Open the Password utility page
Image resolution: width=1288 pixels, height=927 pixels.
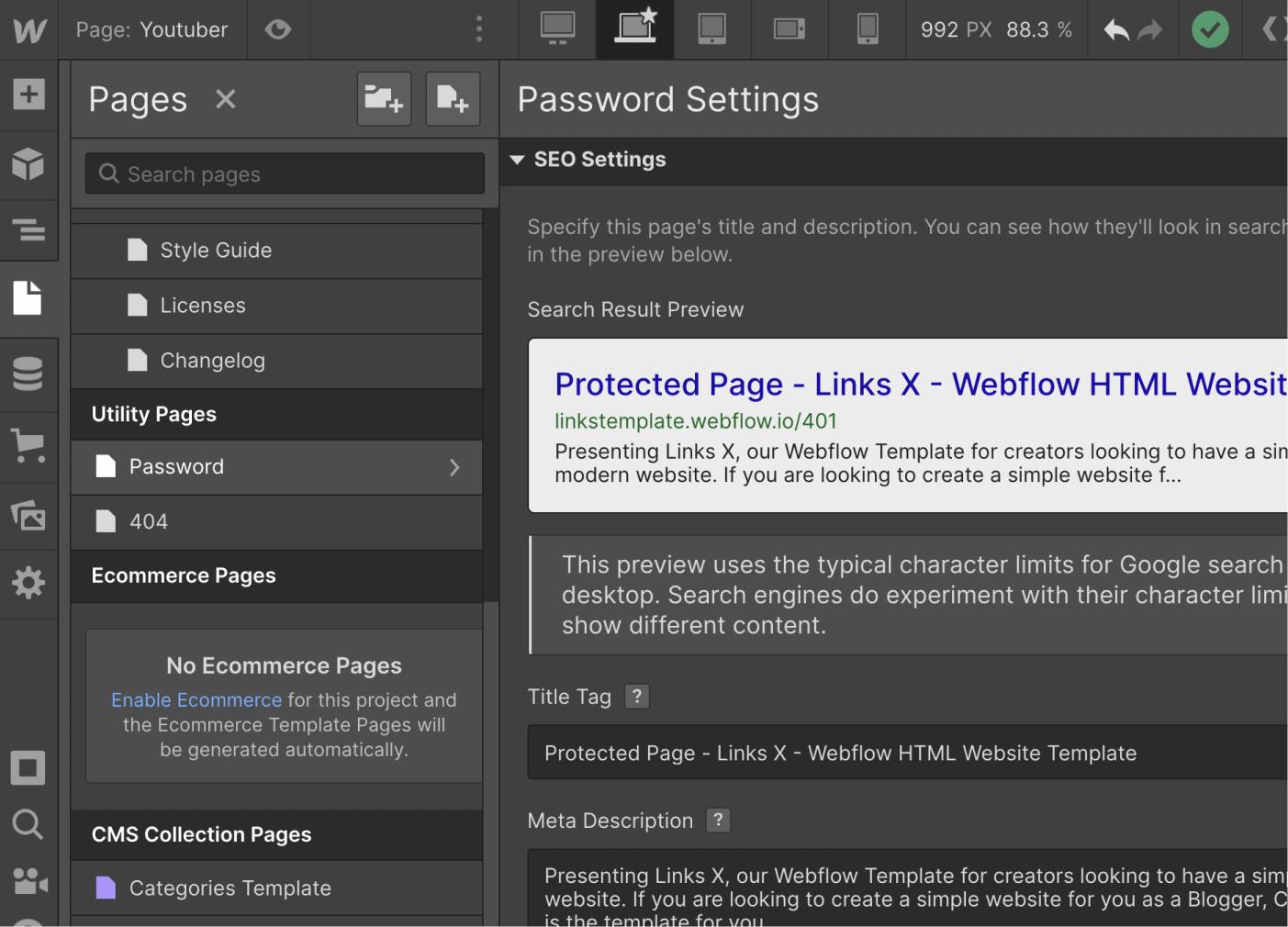[276, 467]
